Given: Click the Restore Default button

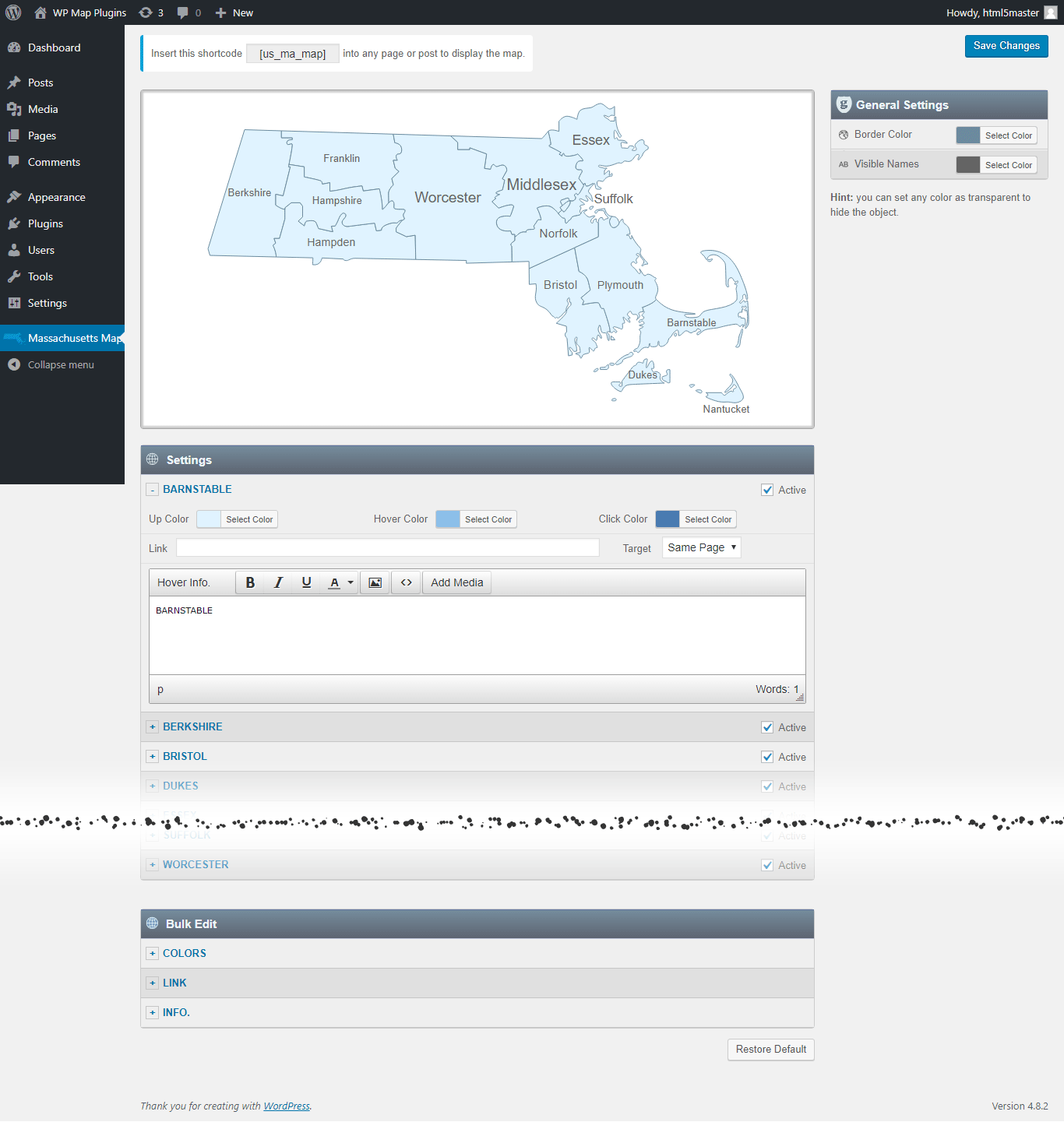Looking at the screenshot, I should 771,1050.
